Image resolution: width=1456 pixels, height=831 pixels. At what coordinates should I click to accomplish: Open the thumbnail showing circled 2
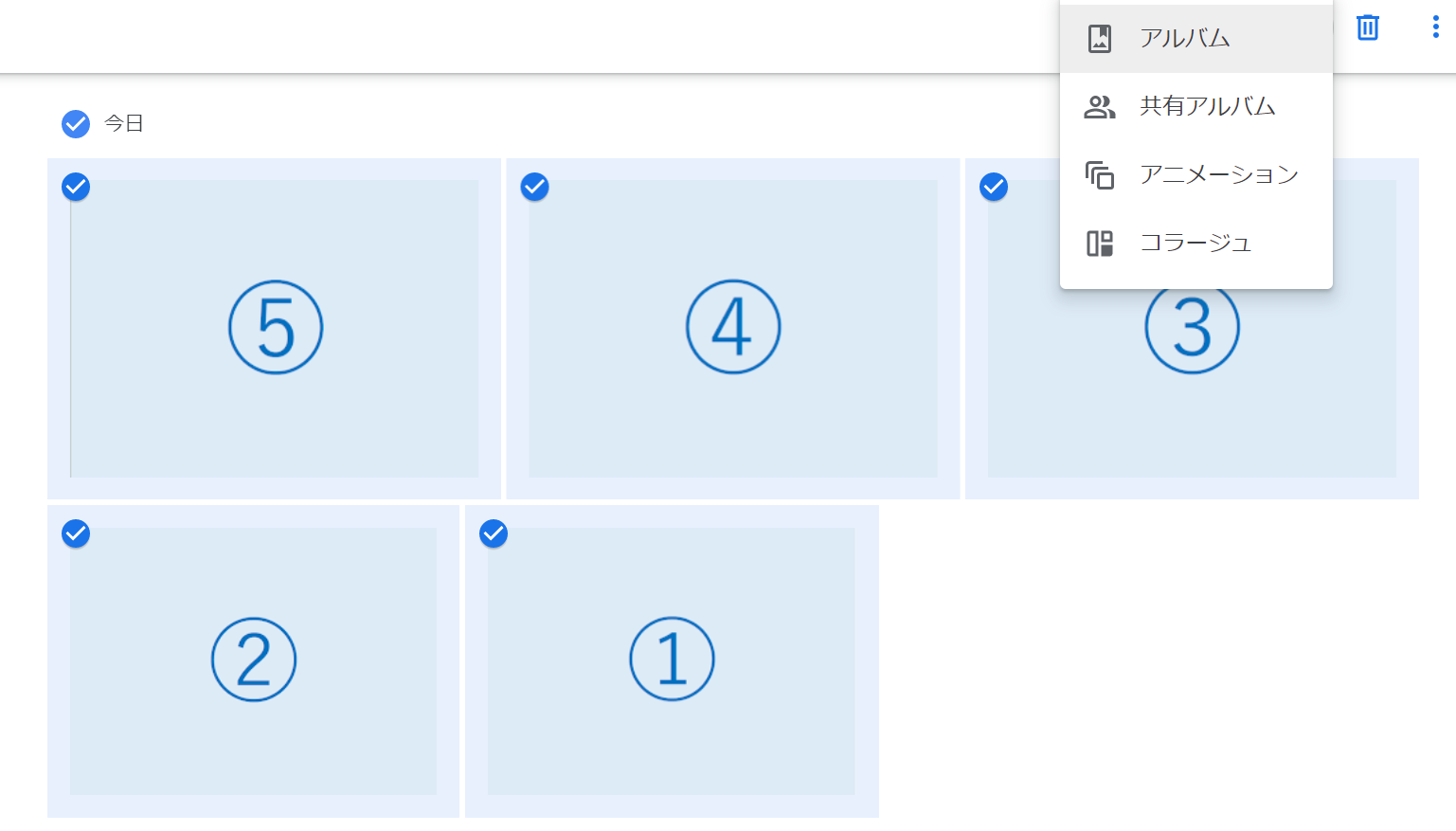(253, 660)
